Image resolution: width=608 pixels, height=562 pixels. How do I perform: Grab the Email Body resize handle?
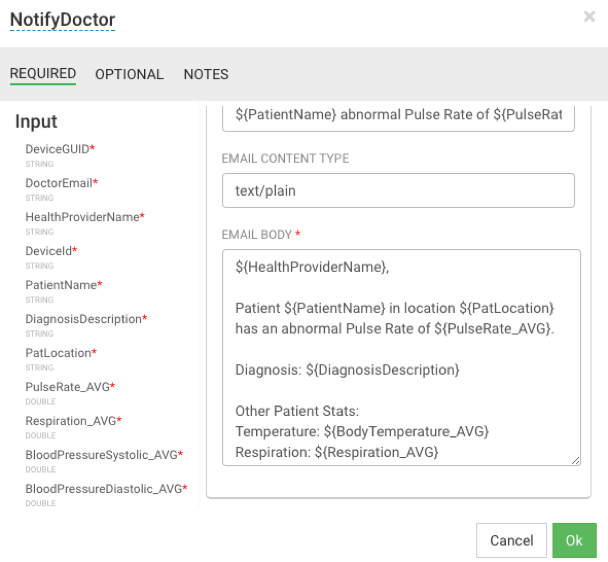(x=575, y=460)
